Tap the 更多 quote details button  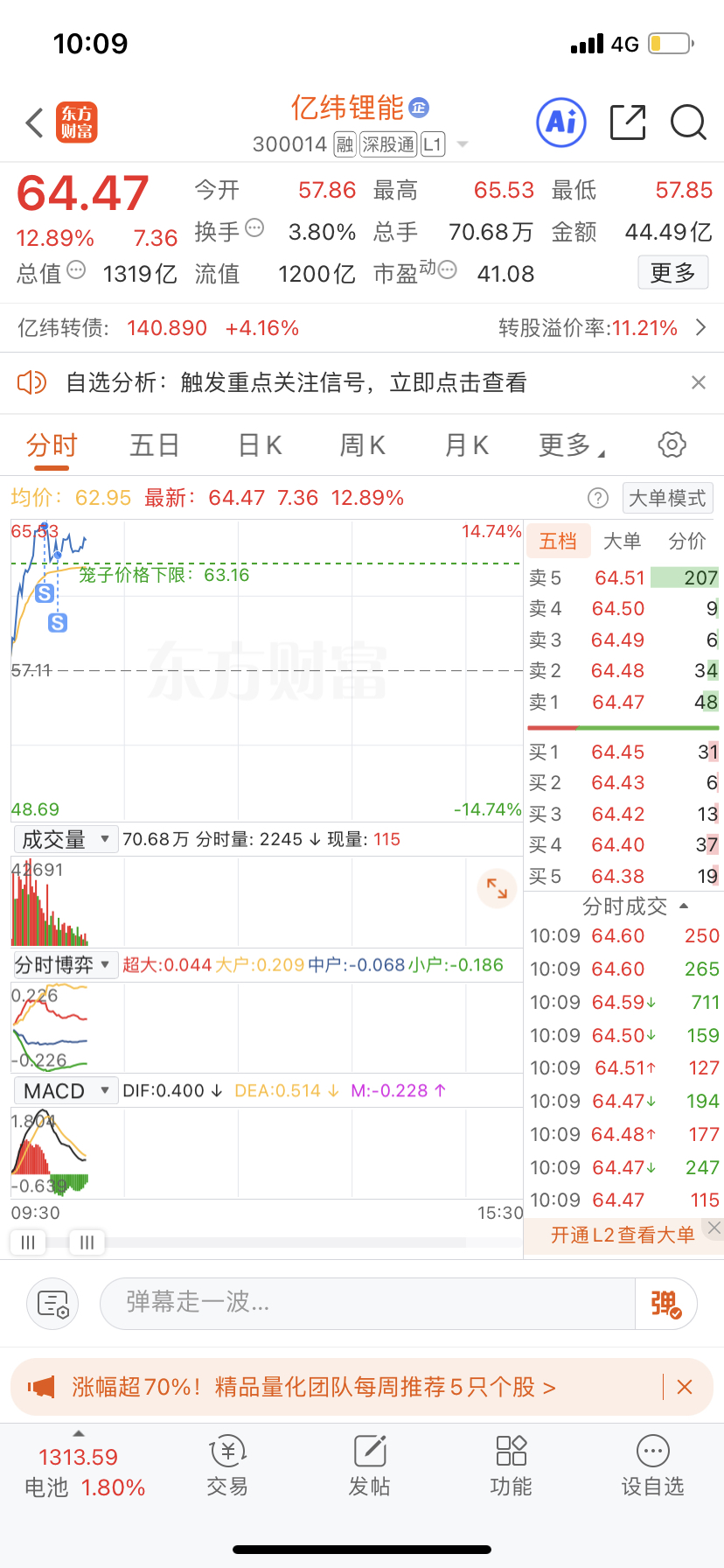(672, 273)
